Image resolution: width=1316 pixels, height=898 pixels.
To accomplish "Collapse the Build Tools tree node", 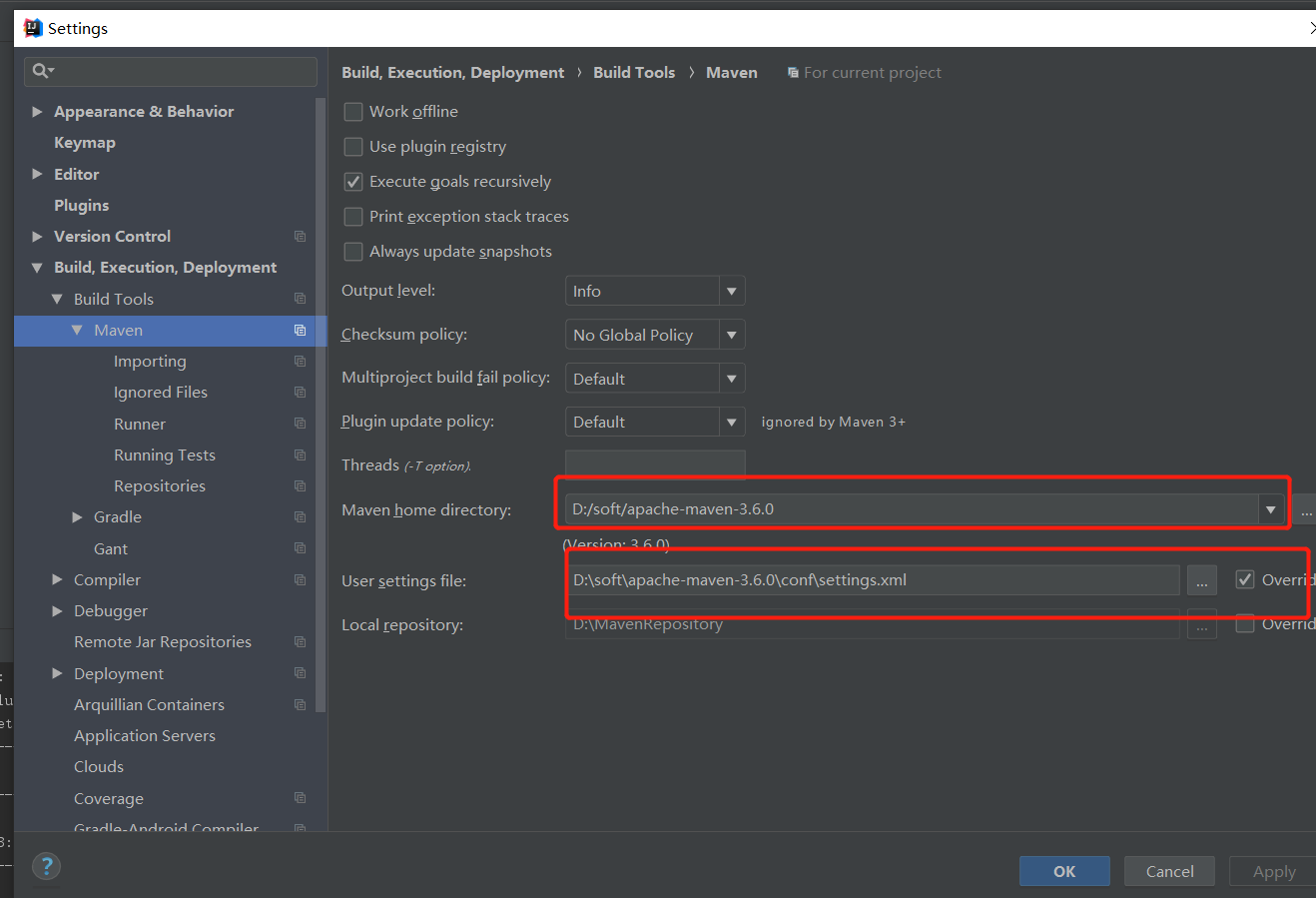I will pos(58,299).
